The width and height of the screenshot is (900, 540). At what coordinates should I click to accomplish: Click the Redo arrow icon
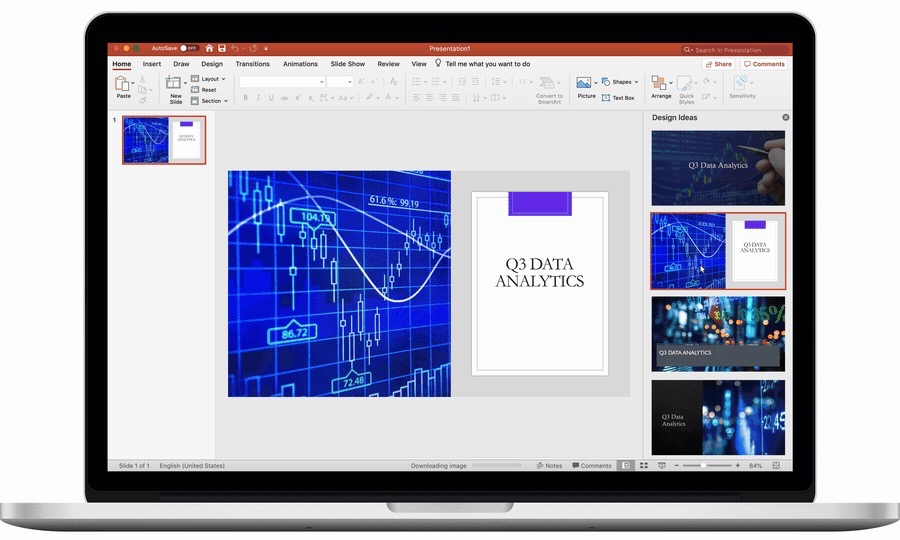pos(253,48)
